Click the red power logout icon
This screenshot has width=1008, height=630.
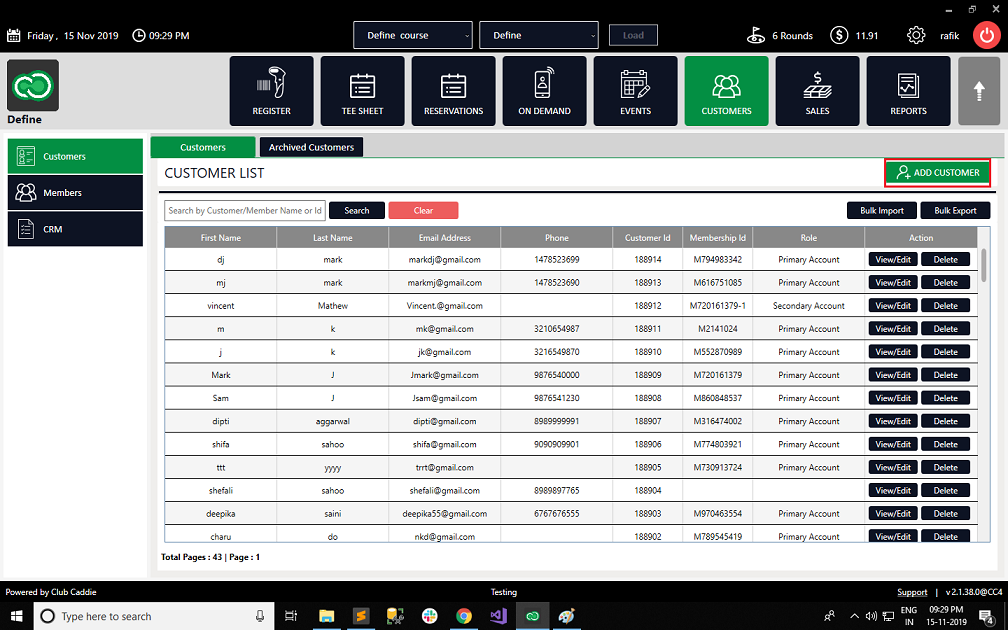986,35
